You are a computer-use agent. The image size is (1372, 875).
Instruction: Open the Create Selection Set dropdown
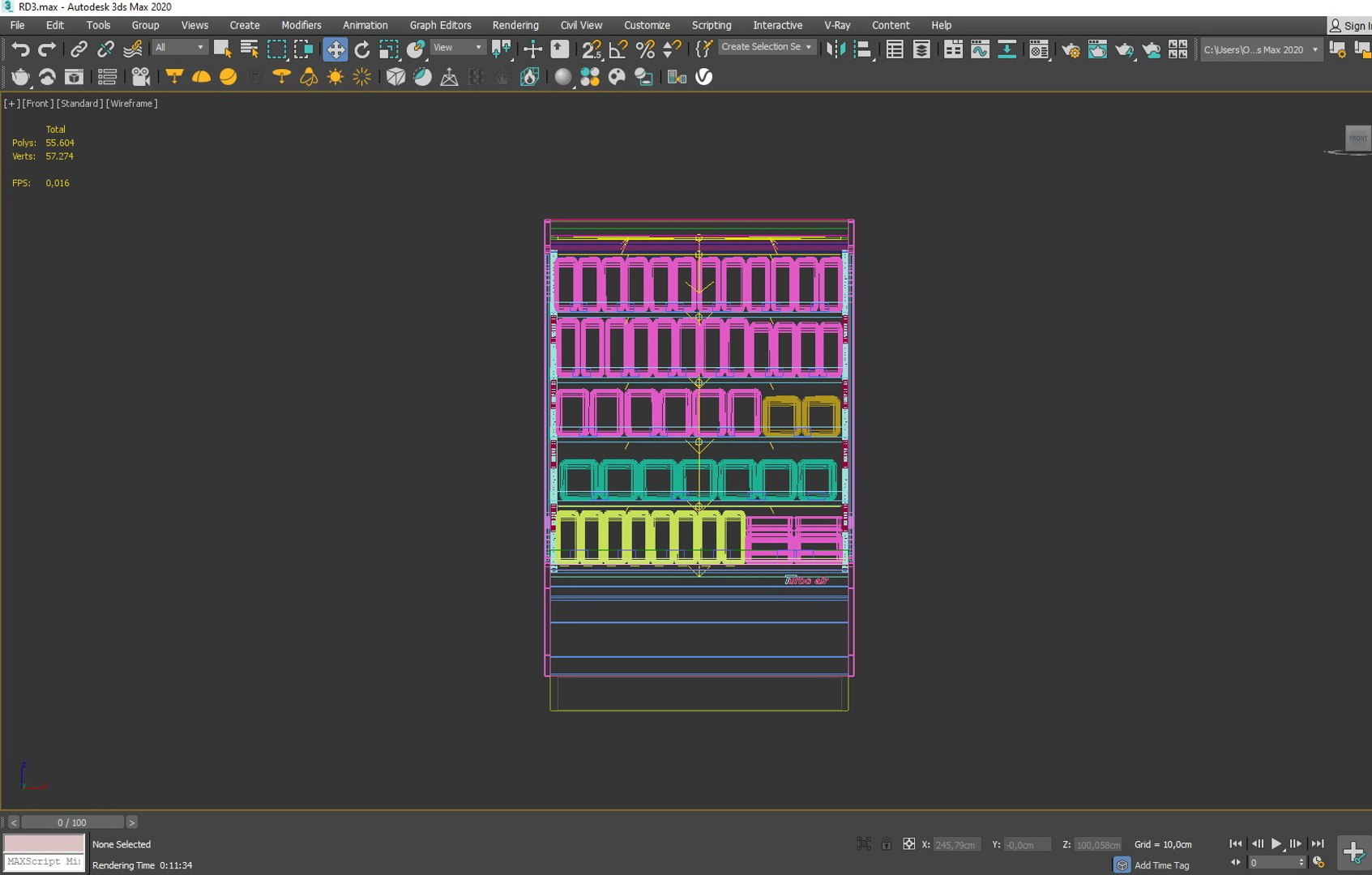click(x=767, y=47)
